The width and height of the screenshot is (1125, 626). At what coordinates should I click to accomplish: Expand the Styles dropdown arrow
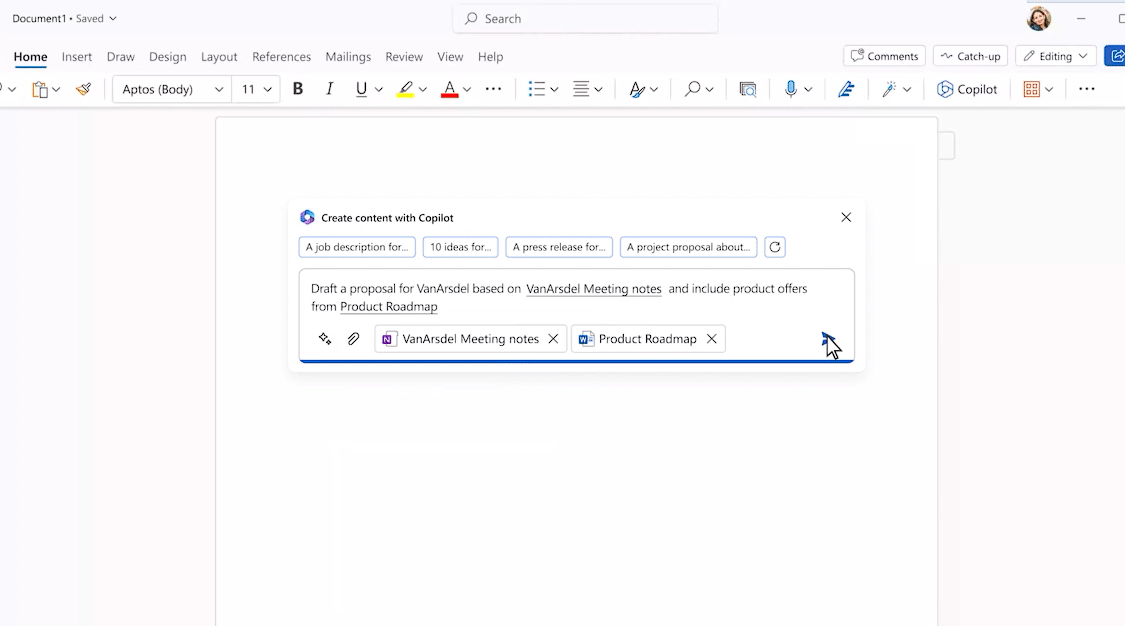pyautogui.click(x=654, y=90)
